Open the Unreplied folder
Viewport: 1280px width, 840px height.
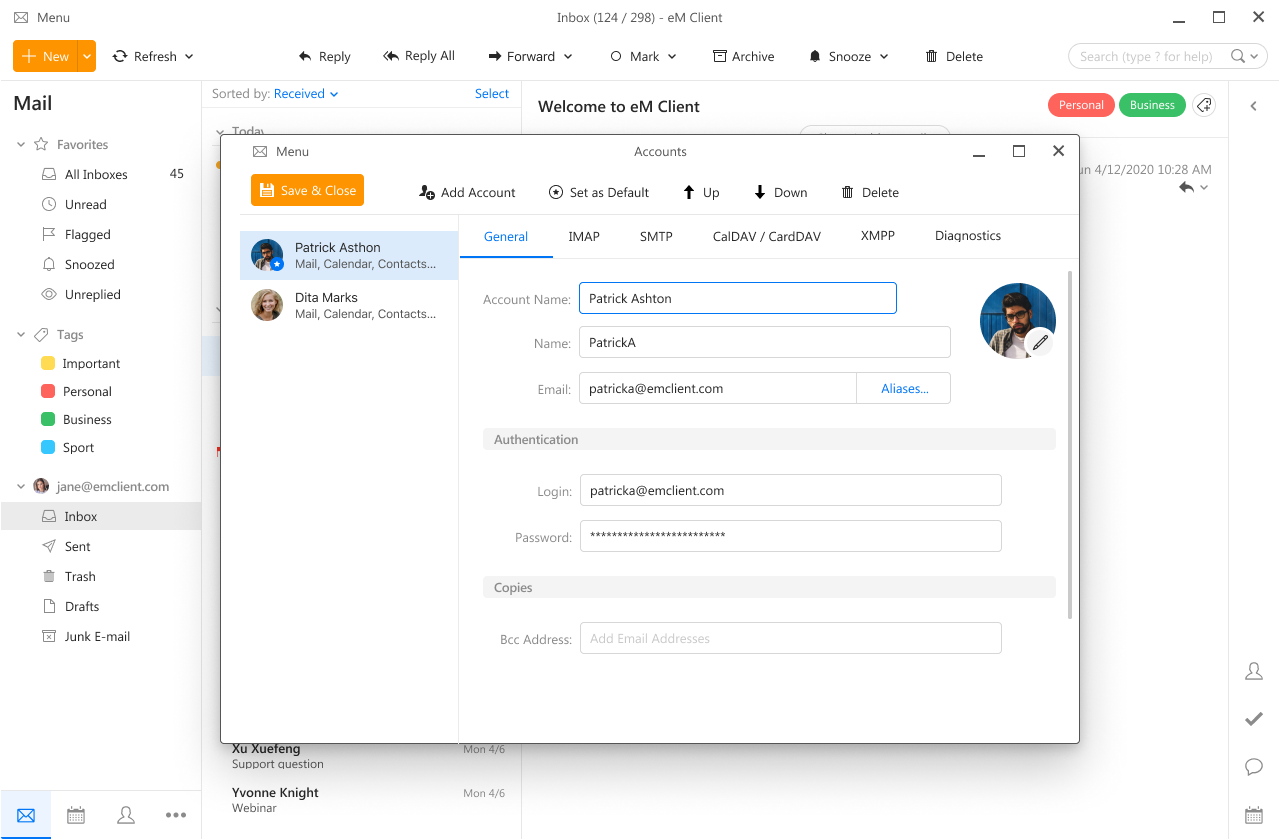coord(100,294)
